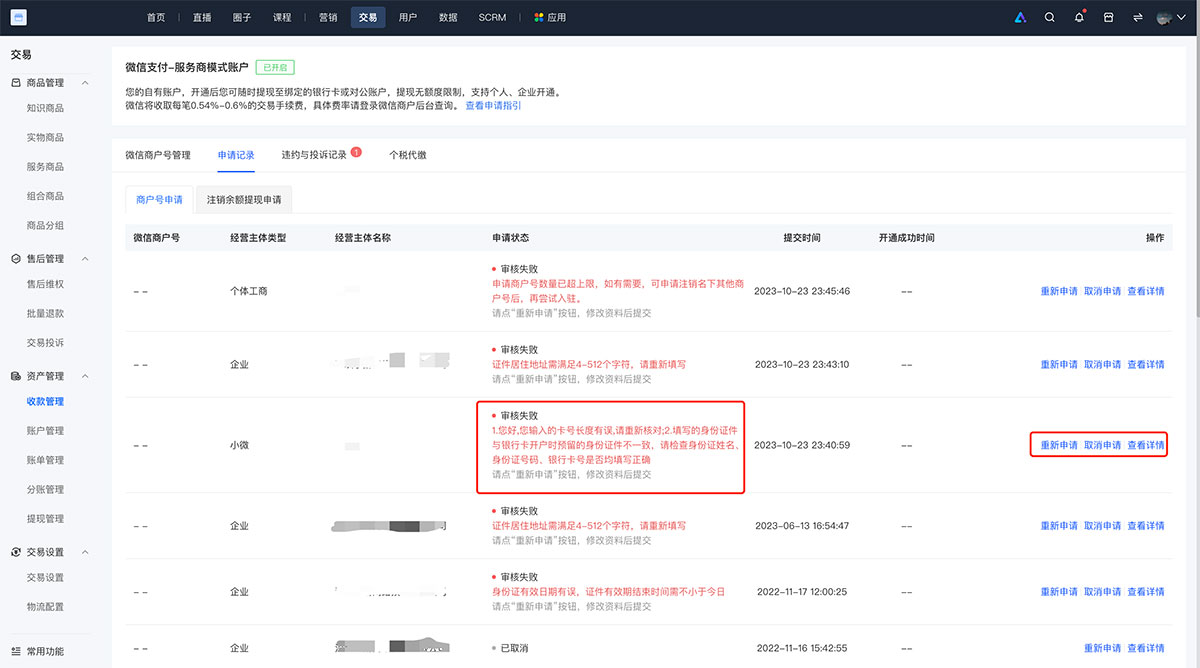Click 重新申请 for the 小微 row

coord(1059,445)
